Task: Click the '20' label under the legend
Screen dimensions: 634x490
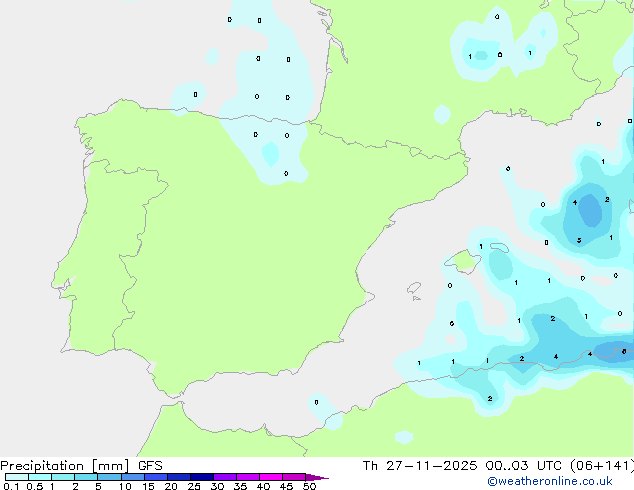Action: click(x=171, y=486)
